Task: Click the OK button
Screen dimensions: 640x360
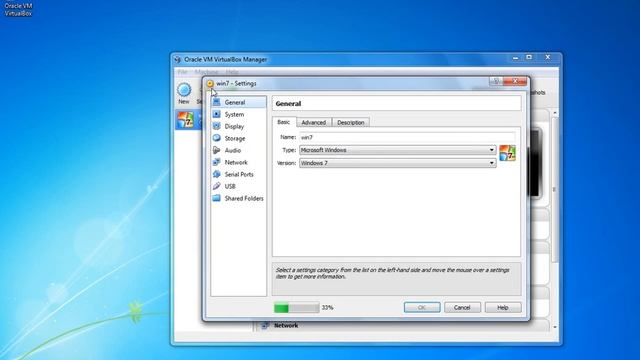Action: tap(422, 307)
